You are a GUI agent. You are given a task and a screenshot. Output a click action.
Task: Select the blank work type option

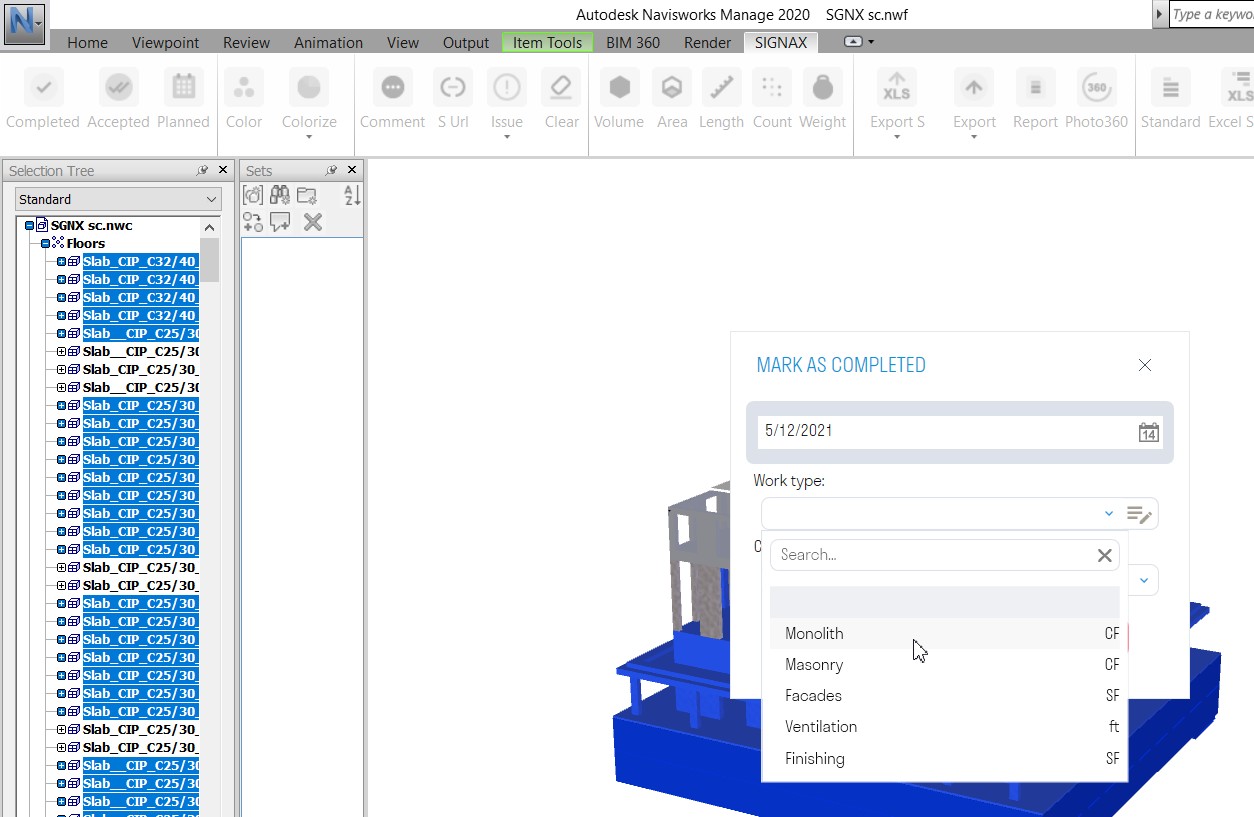click(x=945, y=602)
